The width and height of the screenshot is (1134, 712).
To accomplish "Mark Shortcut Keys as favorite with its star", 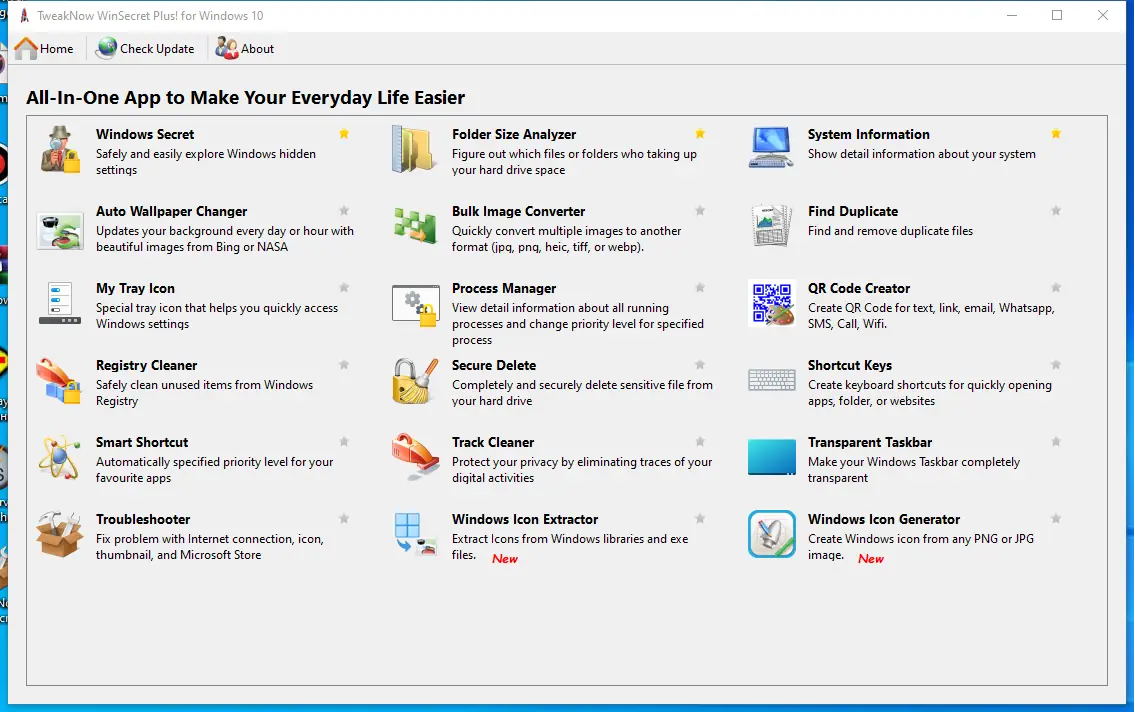I will (x=1056, y=364).
